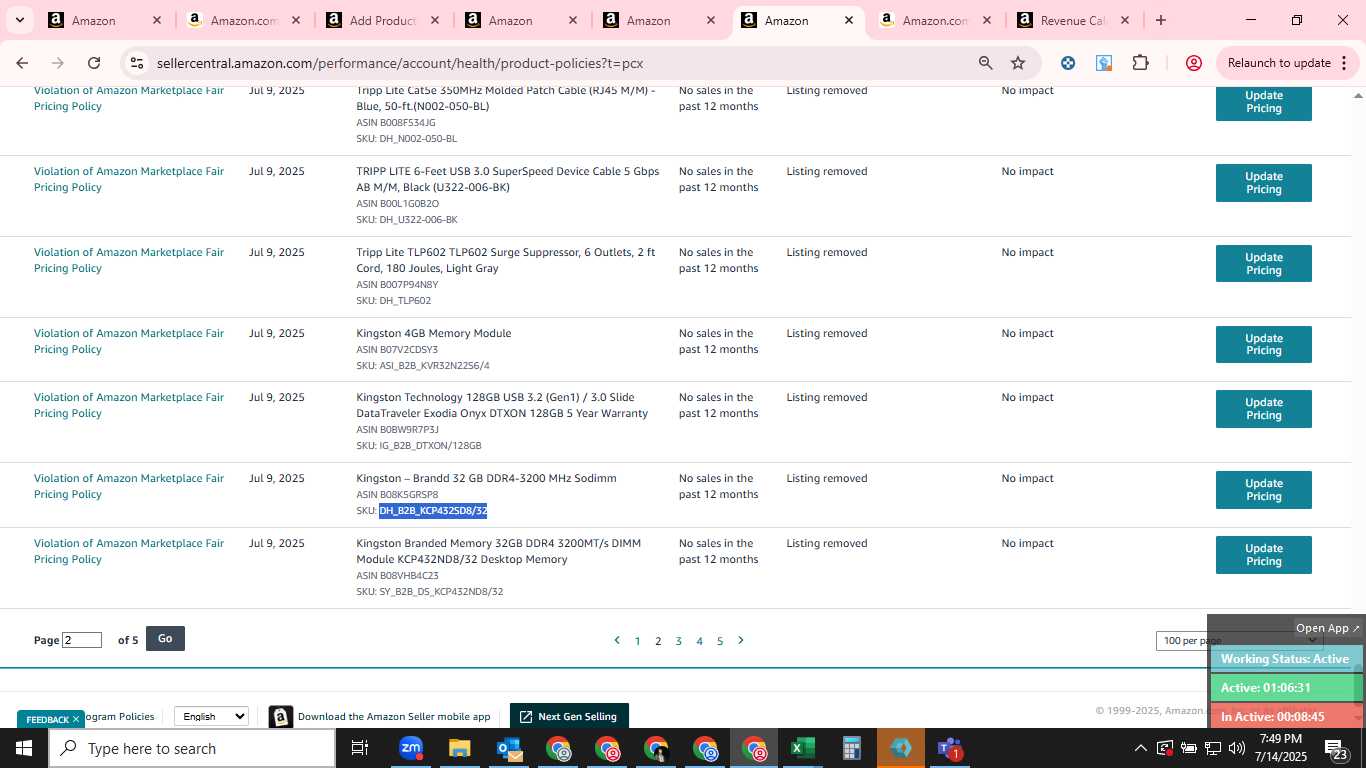
Task: Open the Windows notification center
Action: pos(1335,748)
